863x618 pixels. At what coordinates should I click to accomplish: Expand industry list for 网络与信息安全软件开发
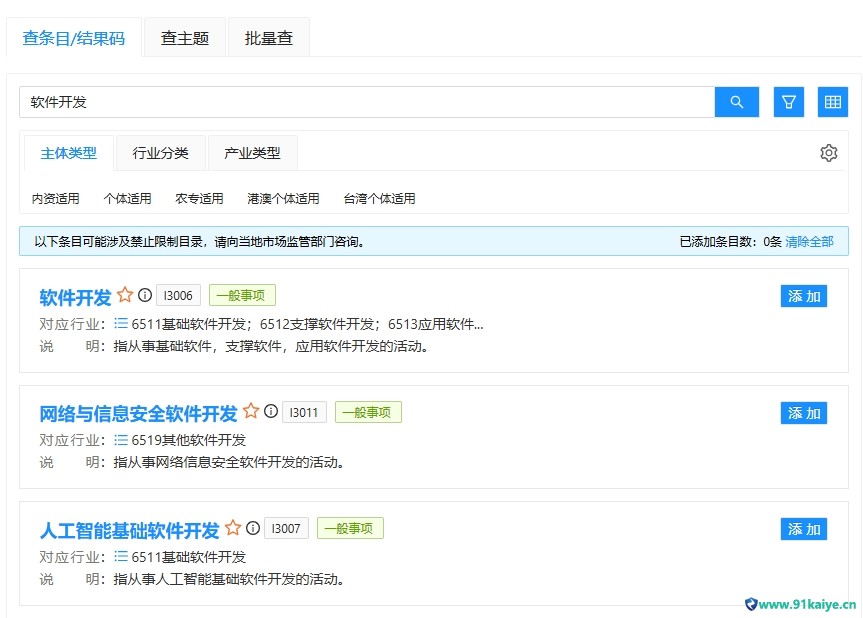pos(121,439)
